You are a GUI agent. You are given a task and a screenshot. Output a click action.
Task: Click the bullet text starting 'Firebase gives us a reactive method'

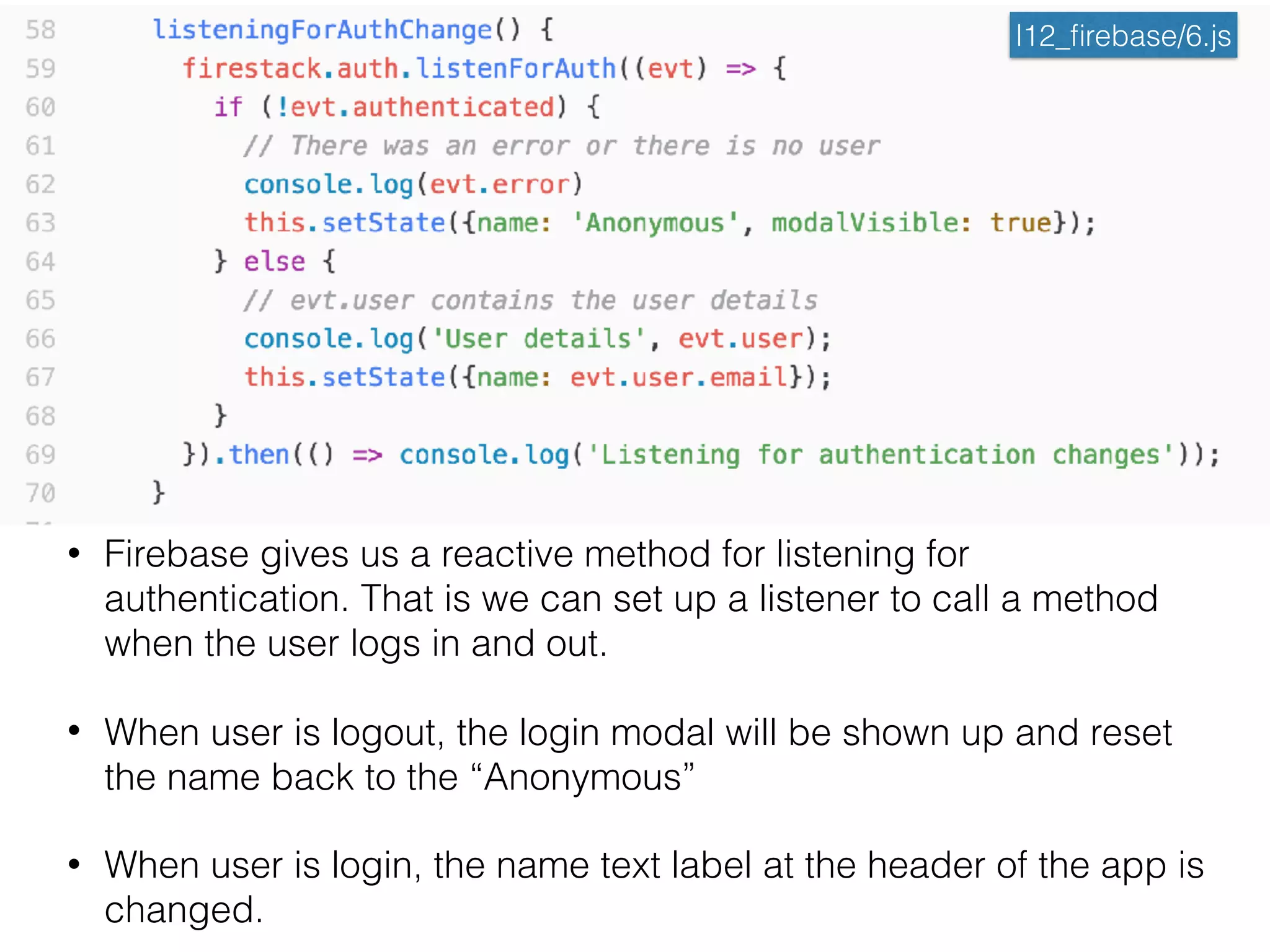coord(631,599)
